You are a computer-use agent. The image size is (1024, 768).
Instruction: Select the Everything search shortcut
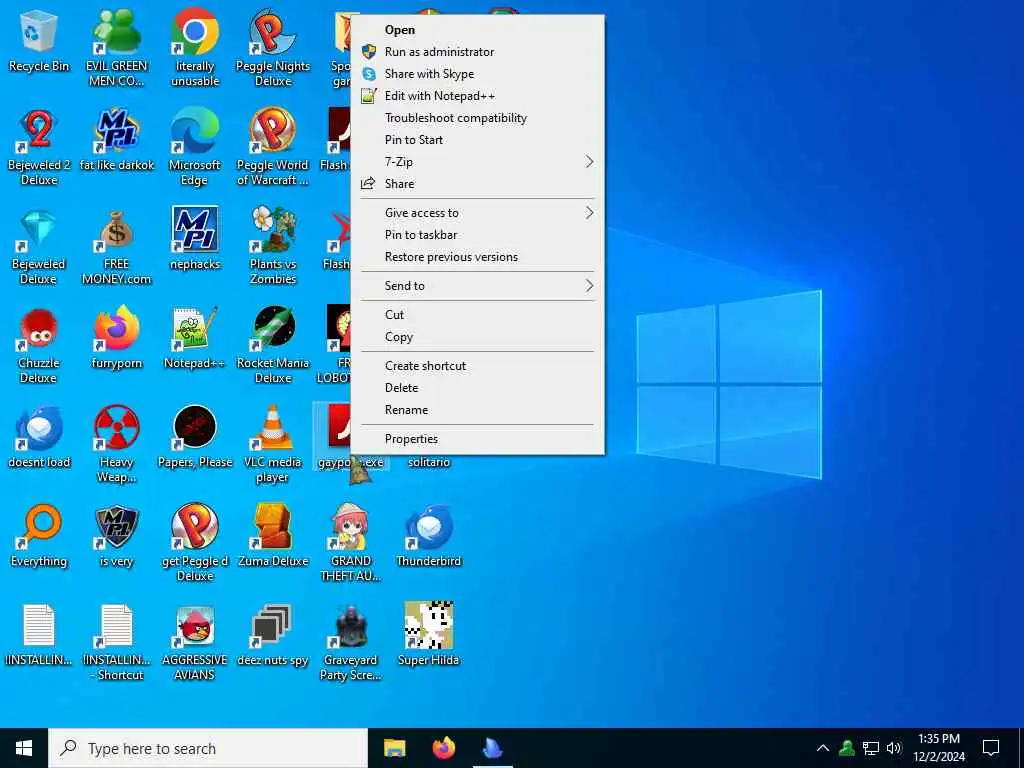point(39,536)
